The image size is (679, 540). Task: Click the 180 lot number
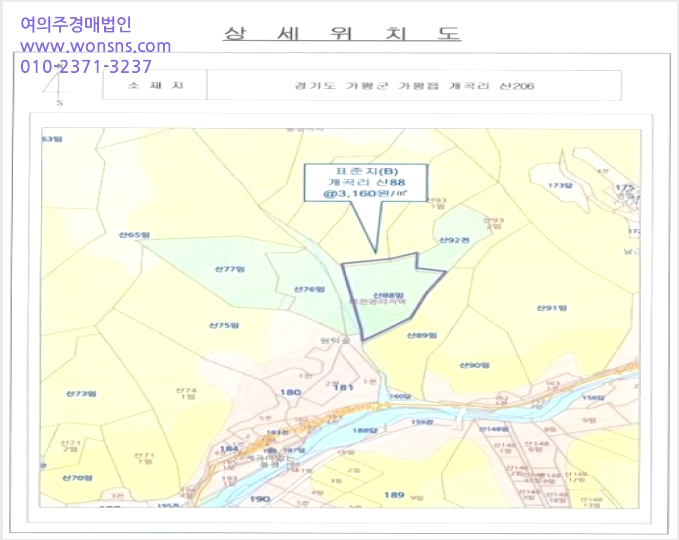click(x=290, y=392)
